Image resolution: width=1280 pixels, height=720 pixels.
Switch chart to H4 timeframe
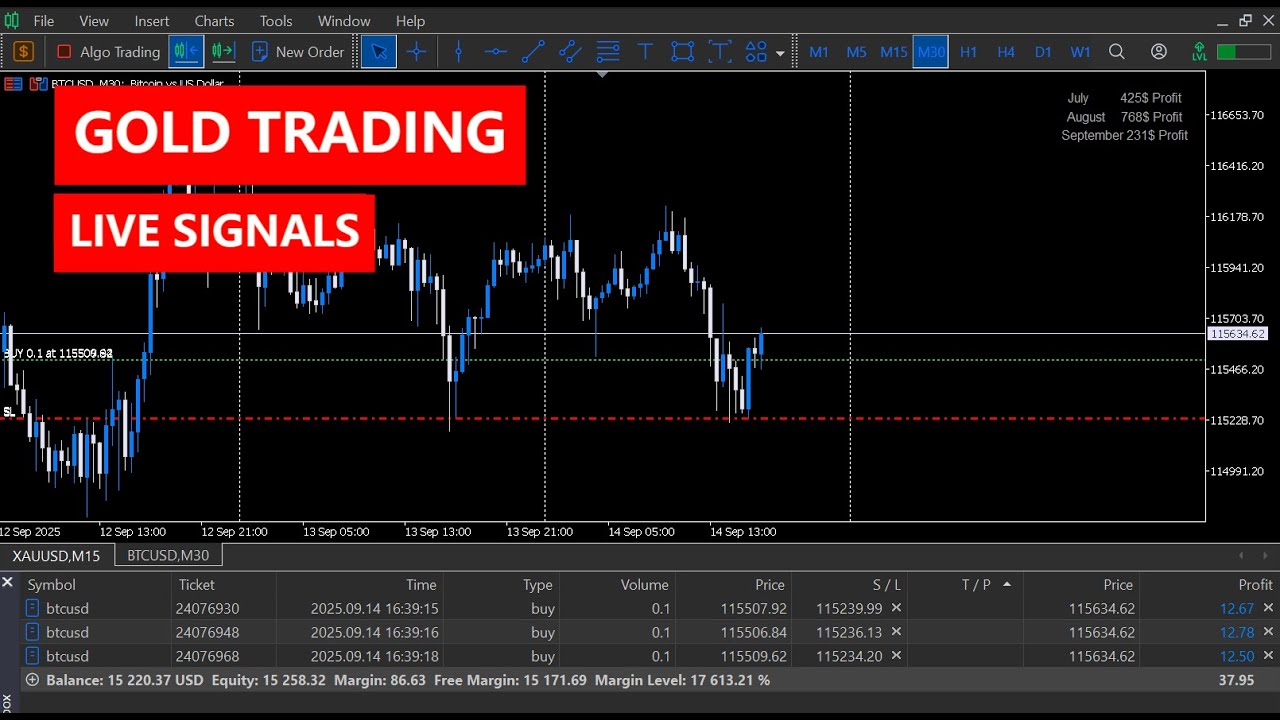(x=1006, y=51)
